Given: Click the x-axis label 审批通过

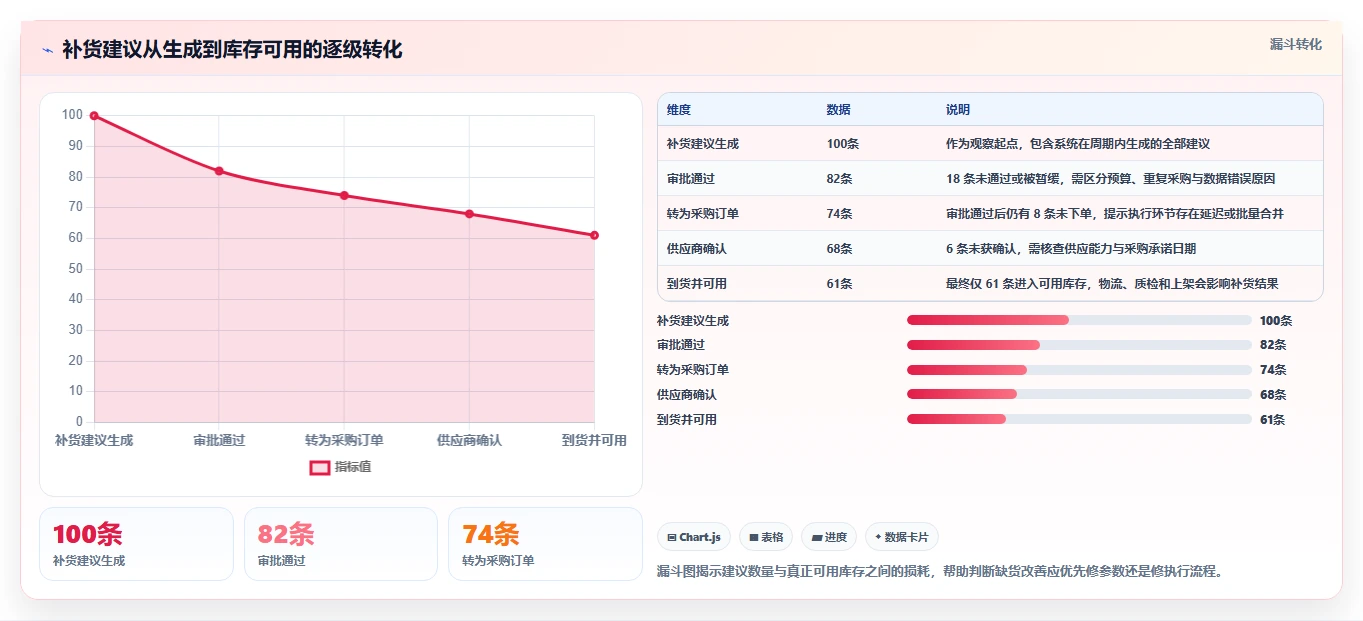Looking at the screenshot, I should [219, 440].
